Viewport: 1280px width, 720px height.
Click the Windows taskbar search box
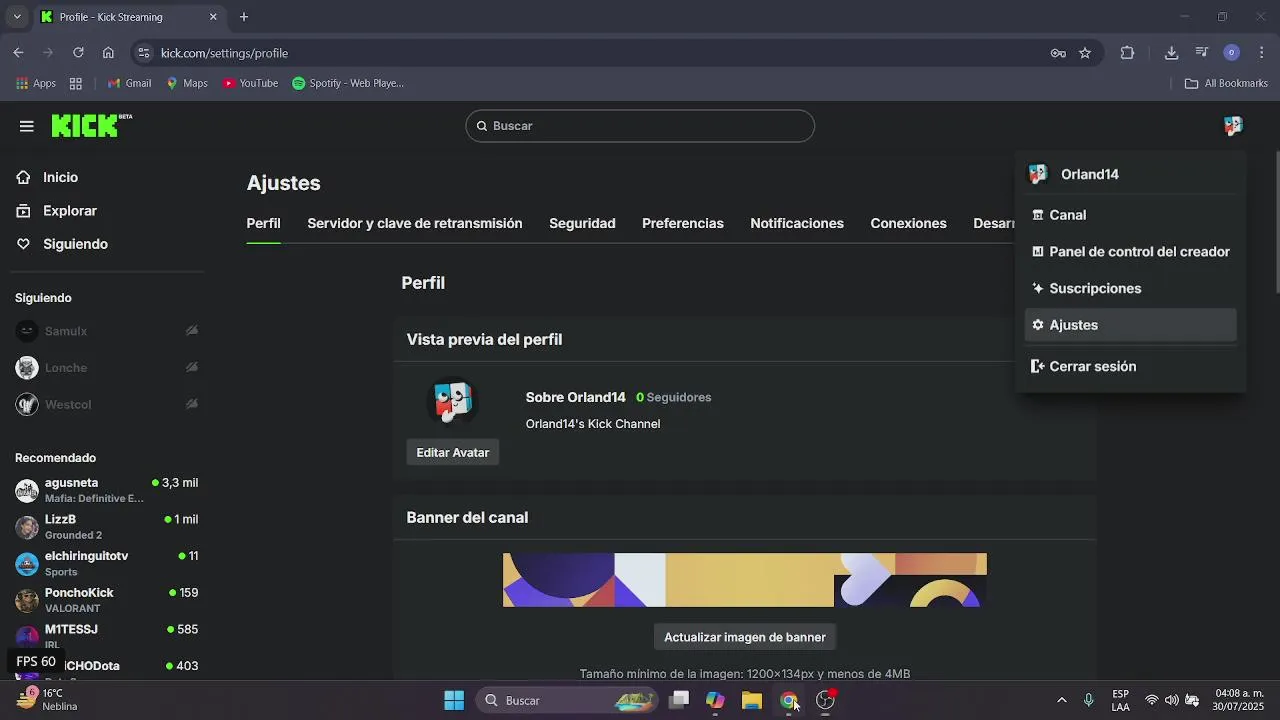tap(566, 700)
